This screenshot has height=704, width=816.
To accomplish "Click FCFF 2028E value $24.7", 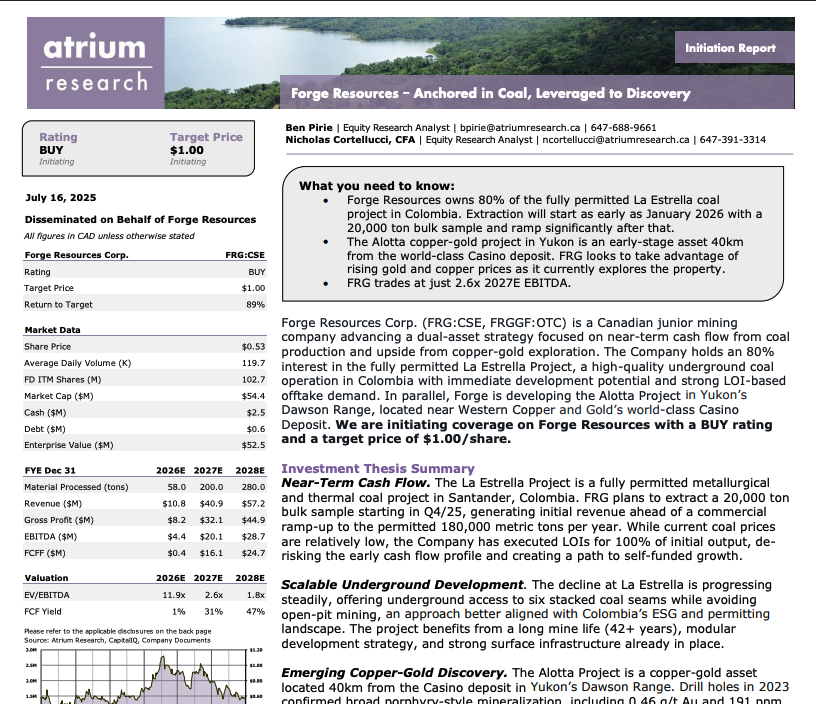I will pos(253,553).
